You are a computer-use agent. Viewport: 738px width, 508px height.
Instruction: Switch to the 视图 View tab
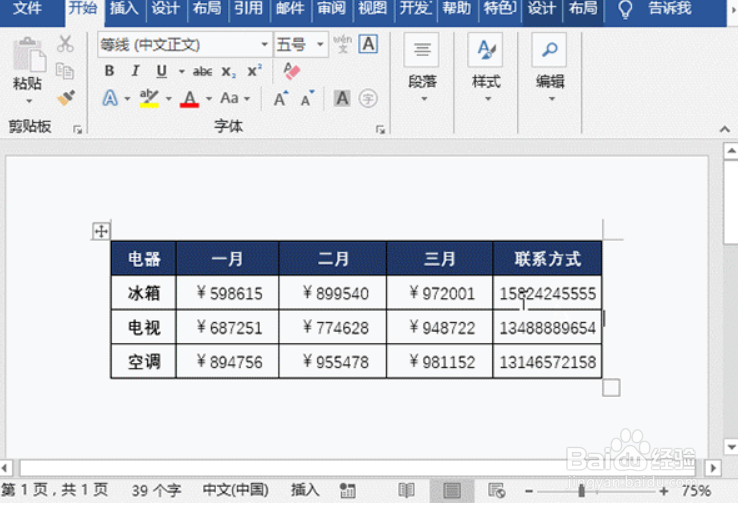pos(372,8)
